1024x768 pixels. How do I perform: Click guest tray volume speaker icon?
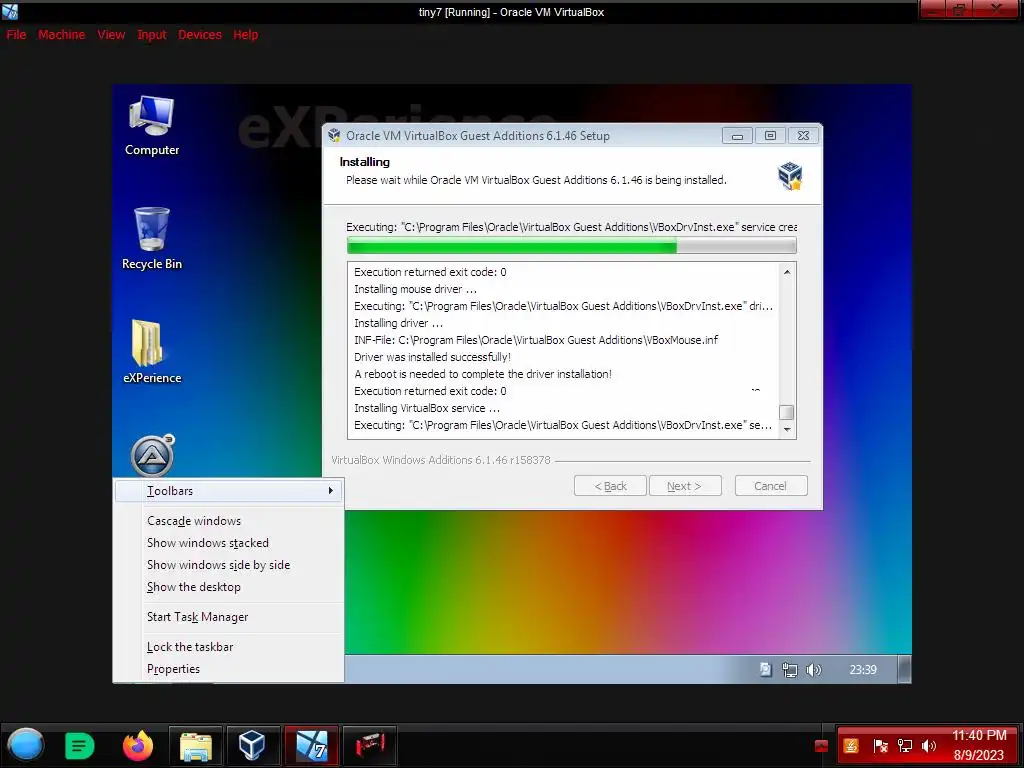[813, 670]
